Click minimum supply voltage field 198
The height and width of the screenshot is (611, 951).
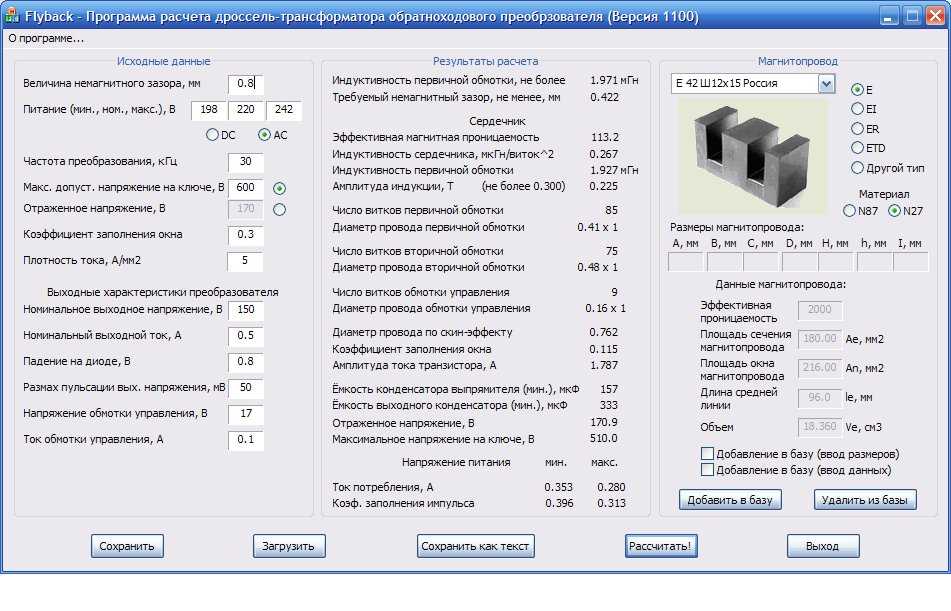[209, 110]
